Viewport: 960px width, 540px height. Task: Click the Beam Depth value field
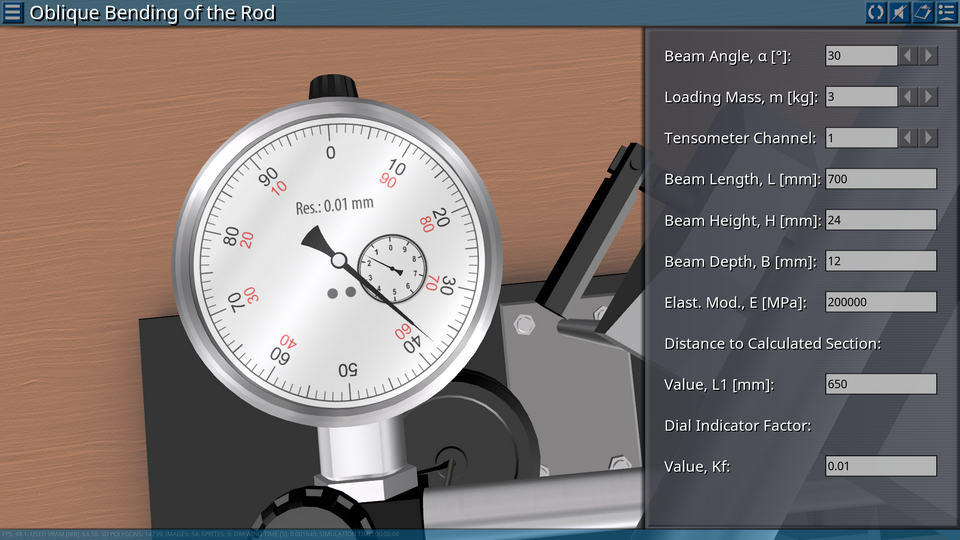pyautogui.click(x=880, y=261)
